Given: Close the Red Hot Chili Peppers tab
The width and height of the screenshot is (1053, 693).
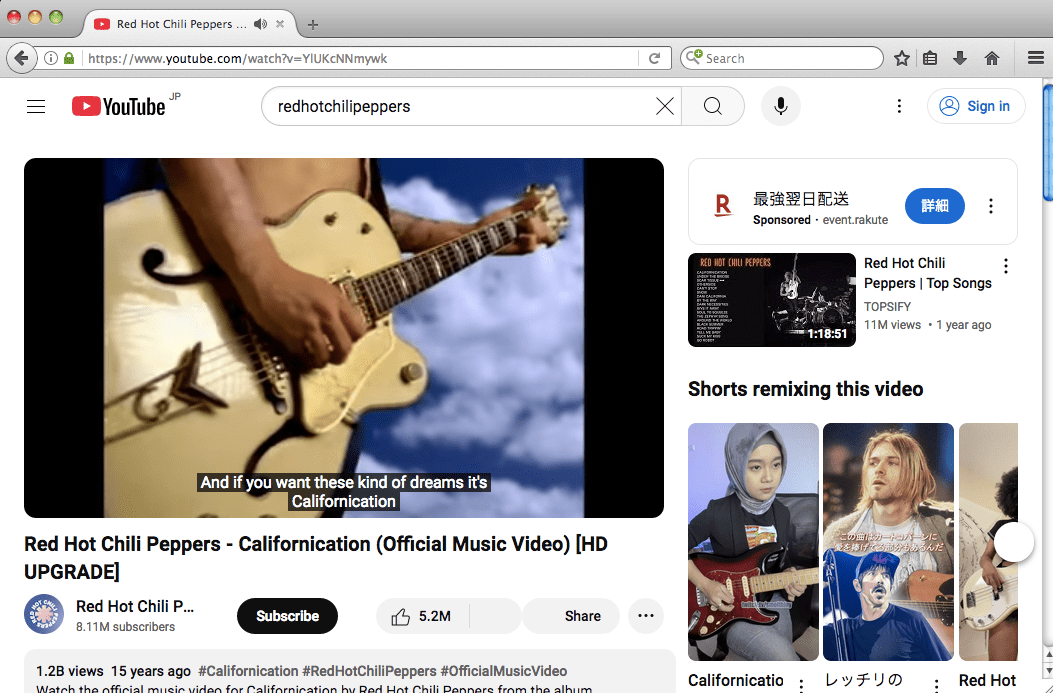Looking at the screenshot, I should pos(280,24).
